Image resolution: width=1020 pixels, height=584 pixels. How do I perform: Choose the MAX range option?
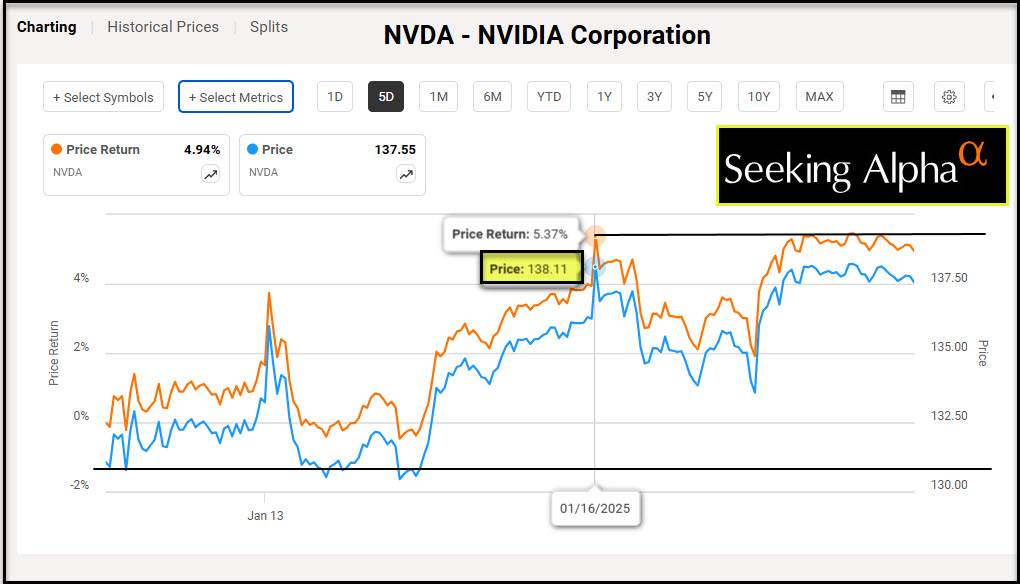coord(819,97)
